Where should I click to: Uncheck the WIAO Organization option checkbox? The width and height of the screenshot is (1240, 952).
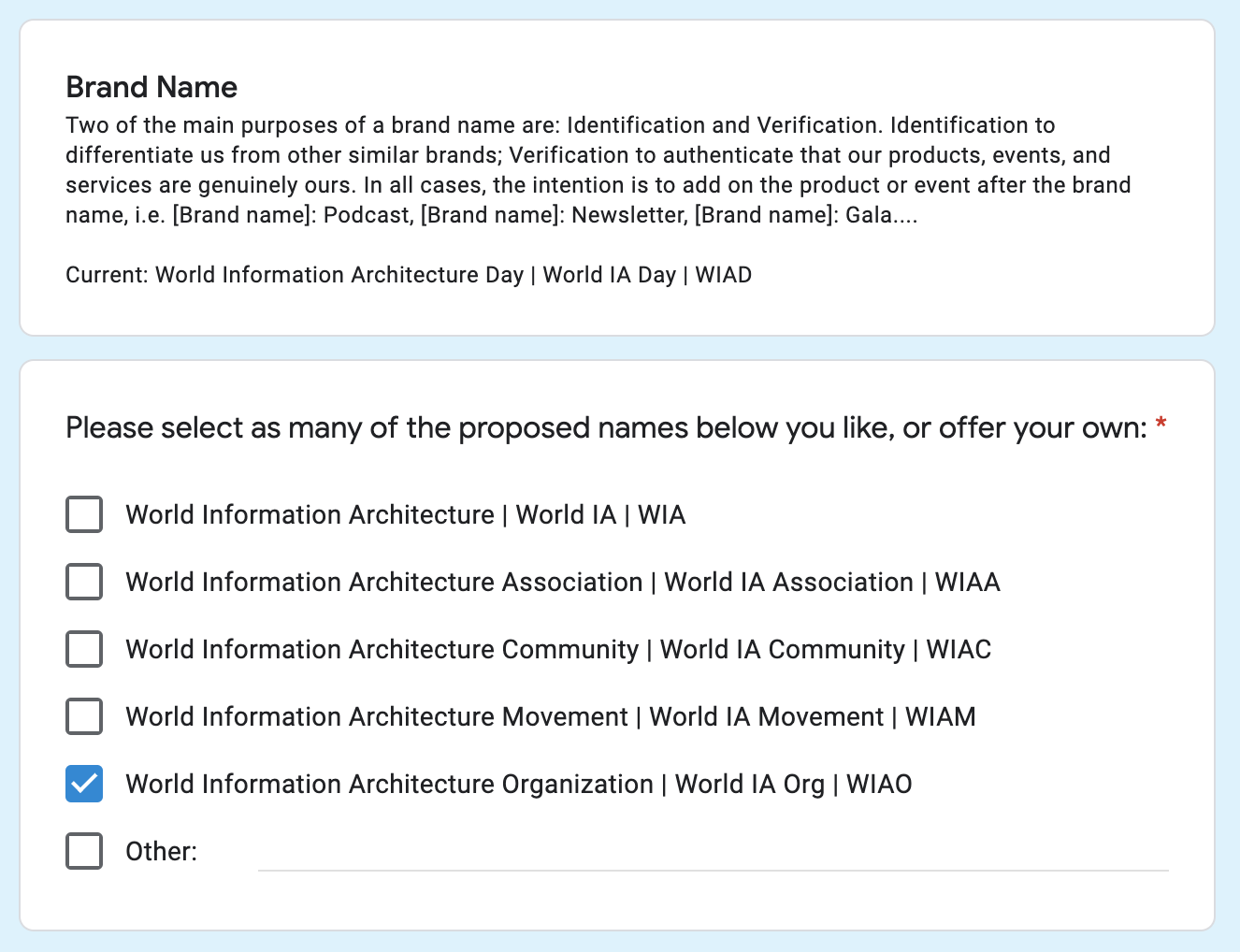pyautogui.click(x=84, y=784)
